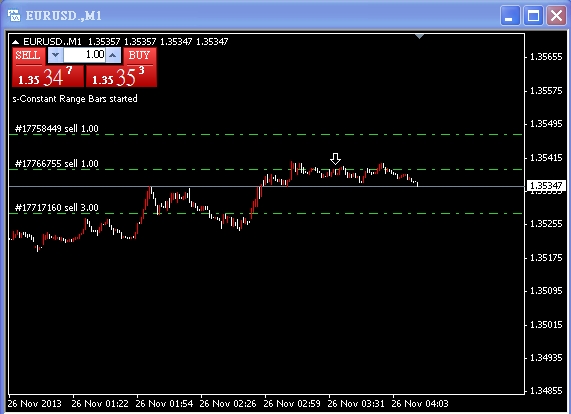Minimize the EURUSD chart window
Viewport: 571px width, 414px height.
[x=510, y=16]
